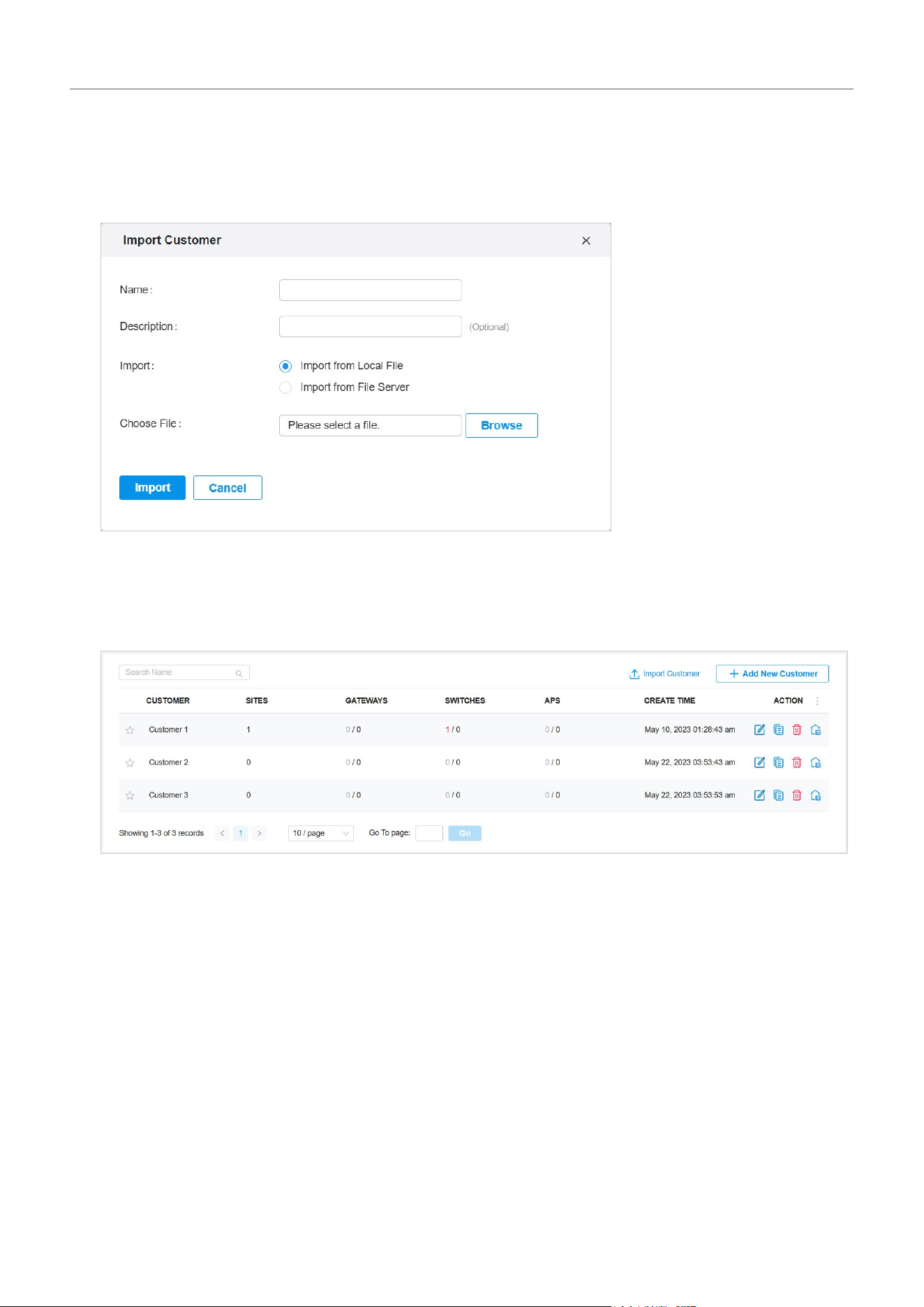Click the May 22, 2023 03:53:43 am timestamp
The height and width of the screenshot is (1307, 924).
pos(690,762)
